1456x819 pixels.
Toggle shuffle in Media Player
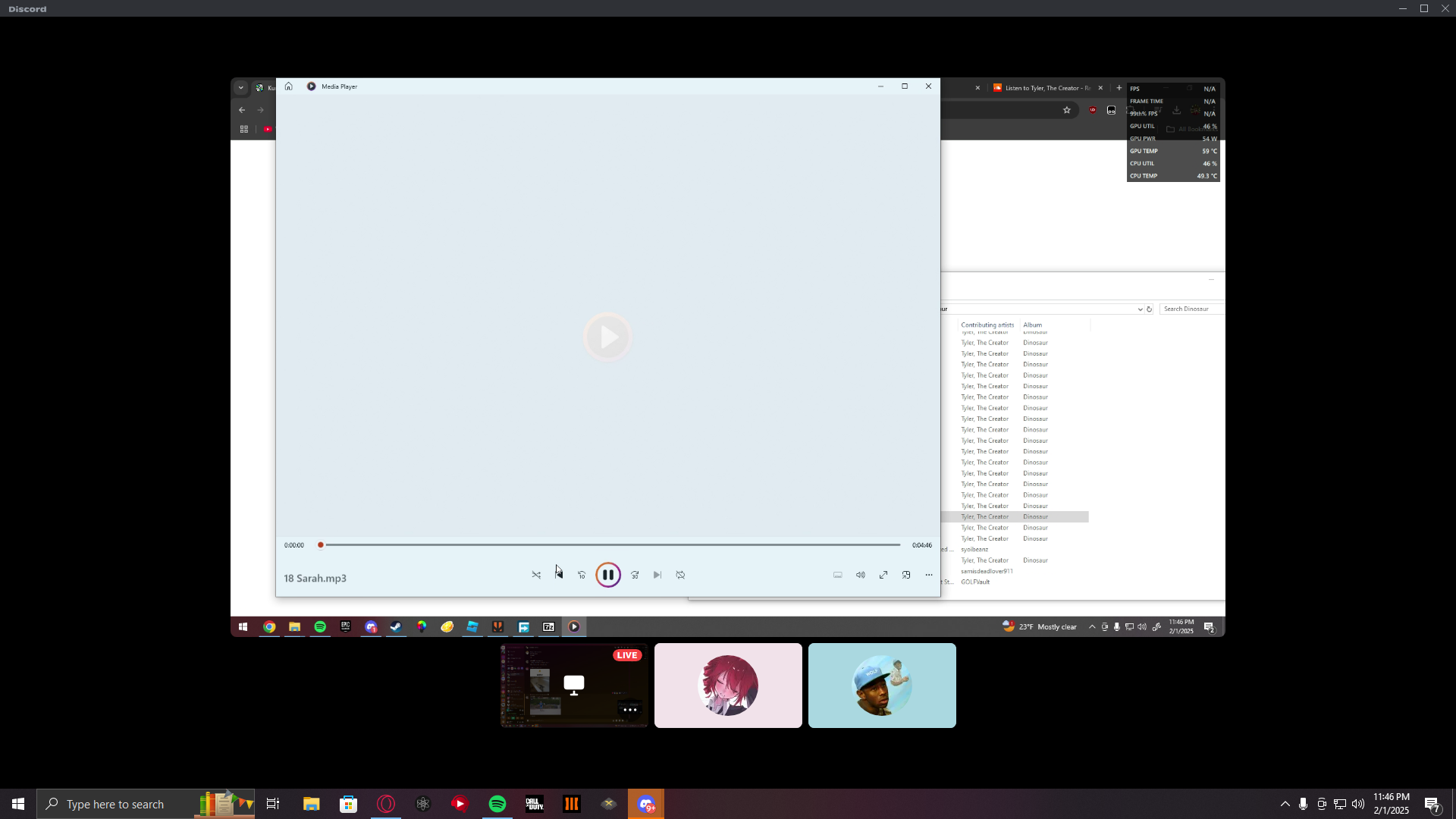pyautogui.click(x=536, y=575)
